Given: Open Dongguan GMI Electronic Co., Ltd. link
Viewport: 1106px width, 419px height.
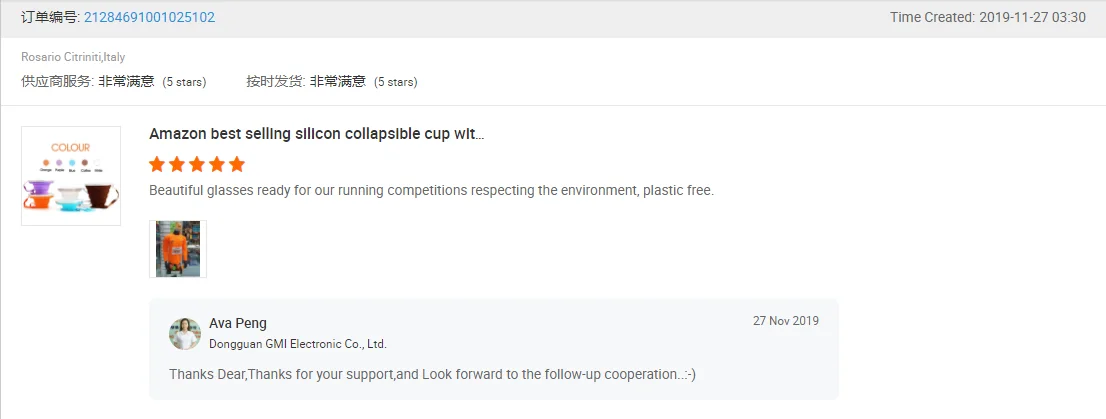Looking at the screenshot, I should pyautogui.click(x=297, y=344).
